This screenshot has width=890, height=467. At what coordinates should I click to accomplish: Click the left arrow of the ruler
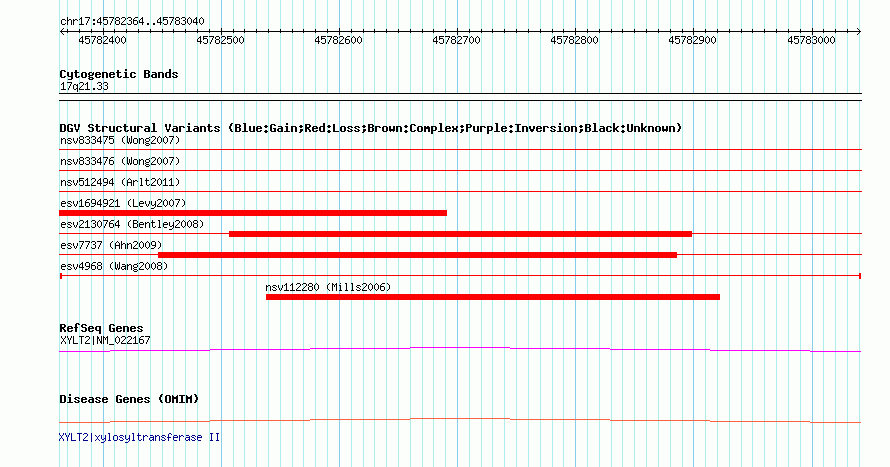[62, 32]
